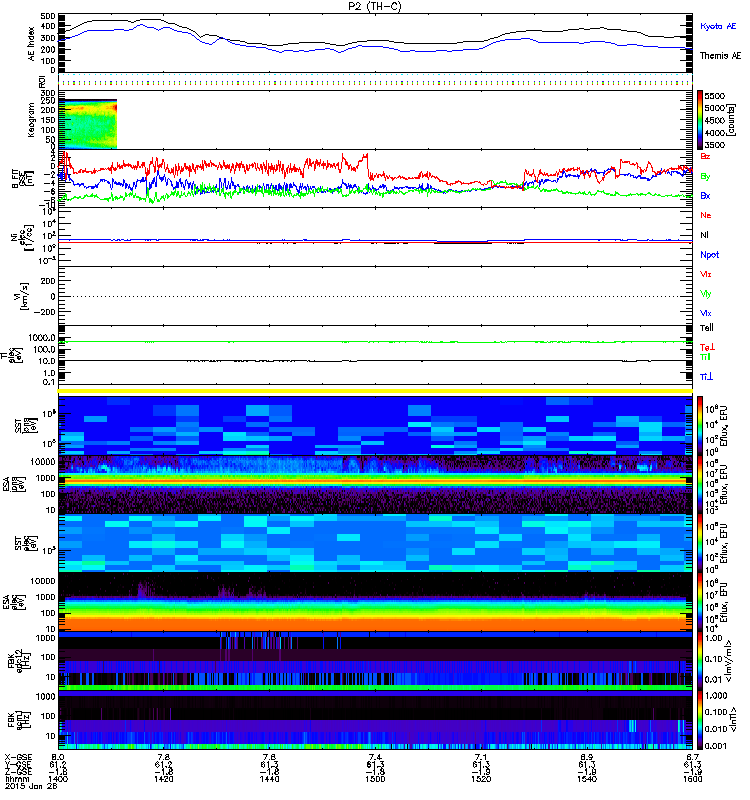The image size is (750, 800).
Task: Select the black 'Te‖' legend label
Action: point(707,328)
